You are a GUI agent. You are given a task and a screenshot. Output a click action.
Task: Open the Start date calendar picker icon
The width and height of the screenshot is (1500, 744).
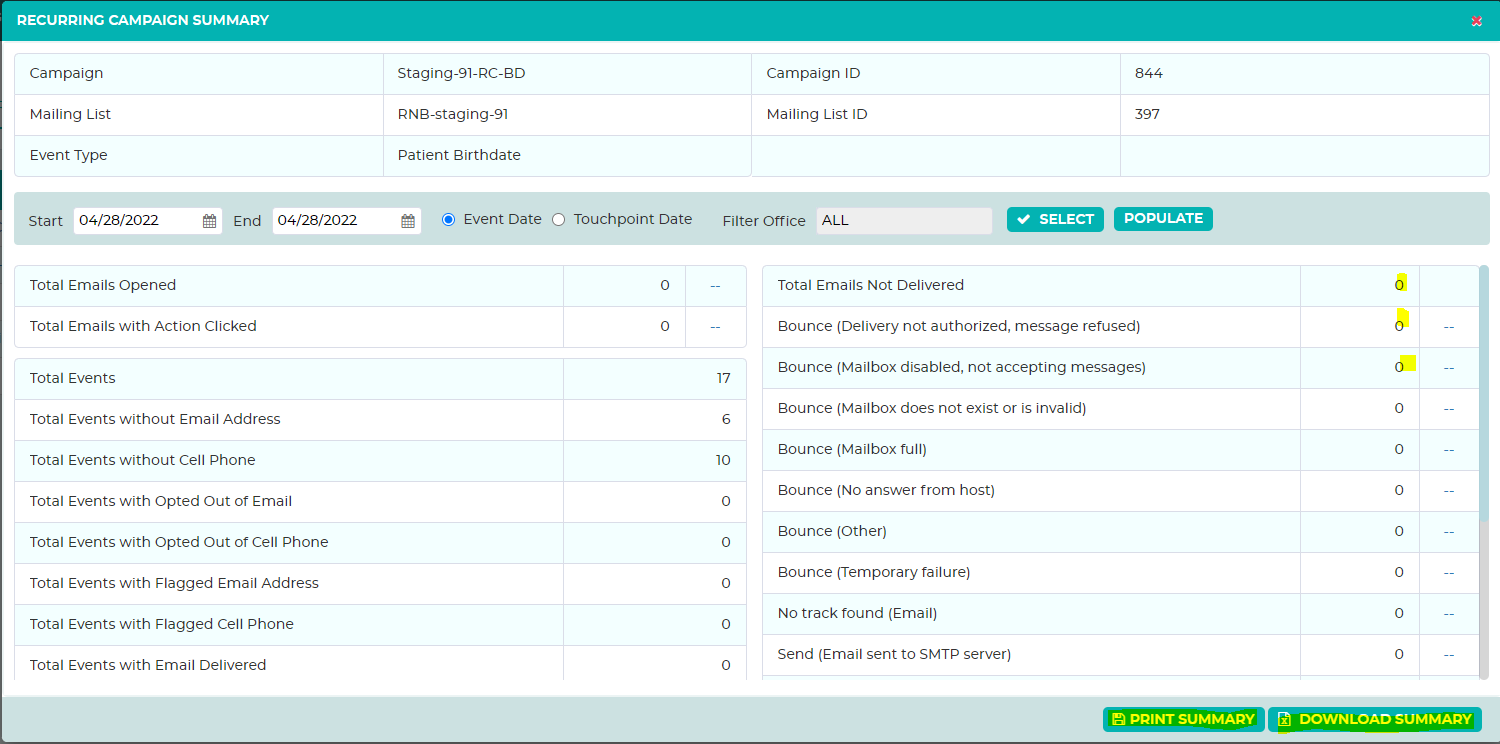tap(210, 221)
